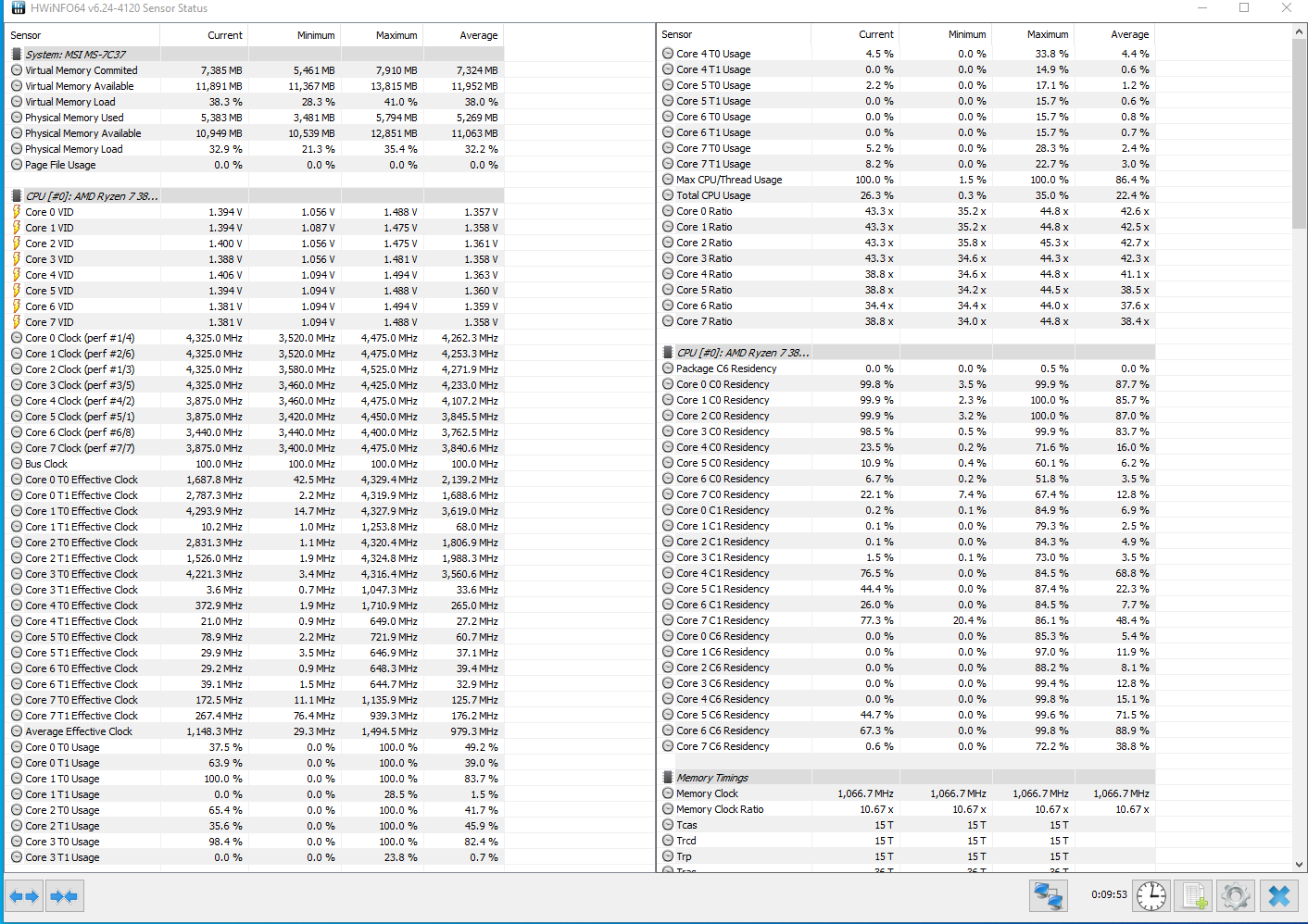
Task: Click the collapse columns inward-arrows button
Action: (x=64, y=896)
